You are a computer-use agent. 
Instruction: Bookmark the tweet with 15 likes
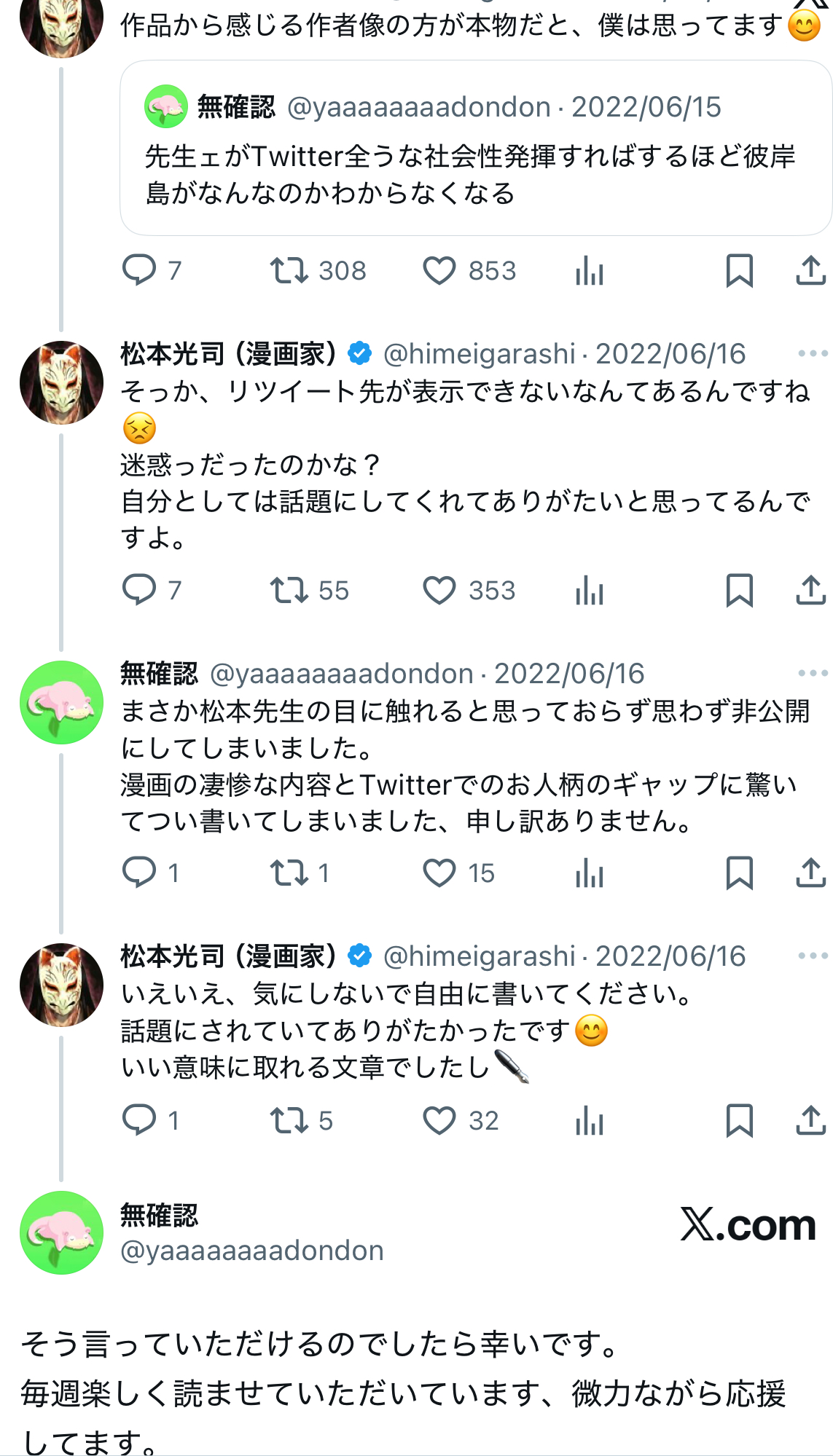[x=739, y=873]
